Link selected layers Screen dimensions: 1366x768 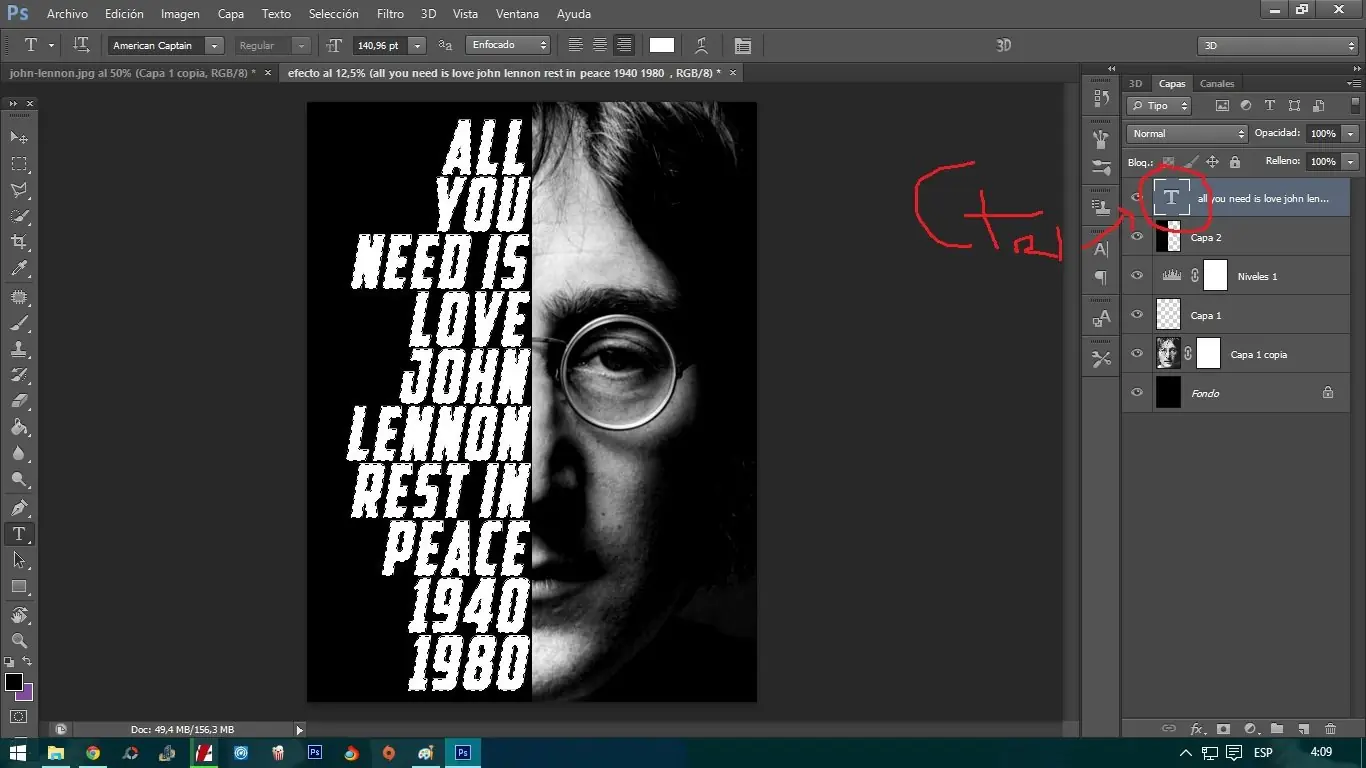[x=1169, y=729]
